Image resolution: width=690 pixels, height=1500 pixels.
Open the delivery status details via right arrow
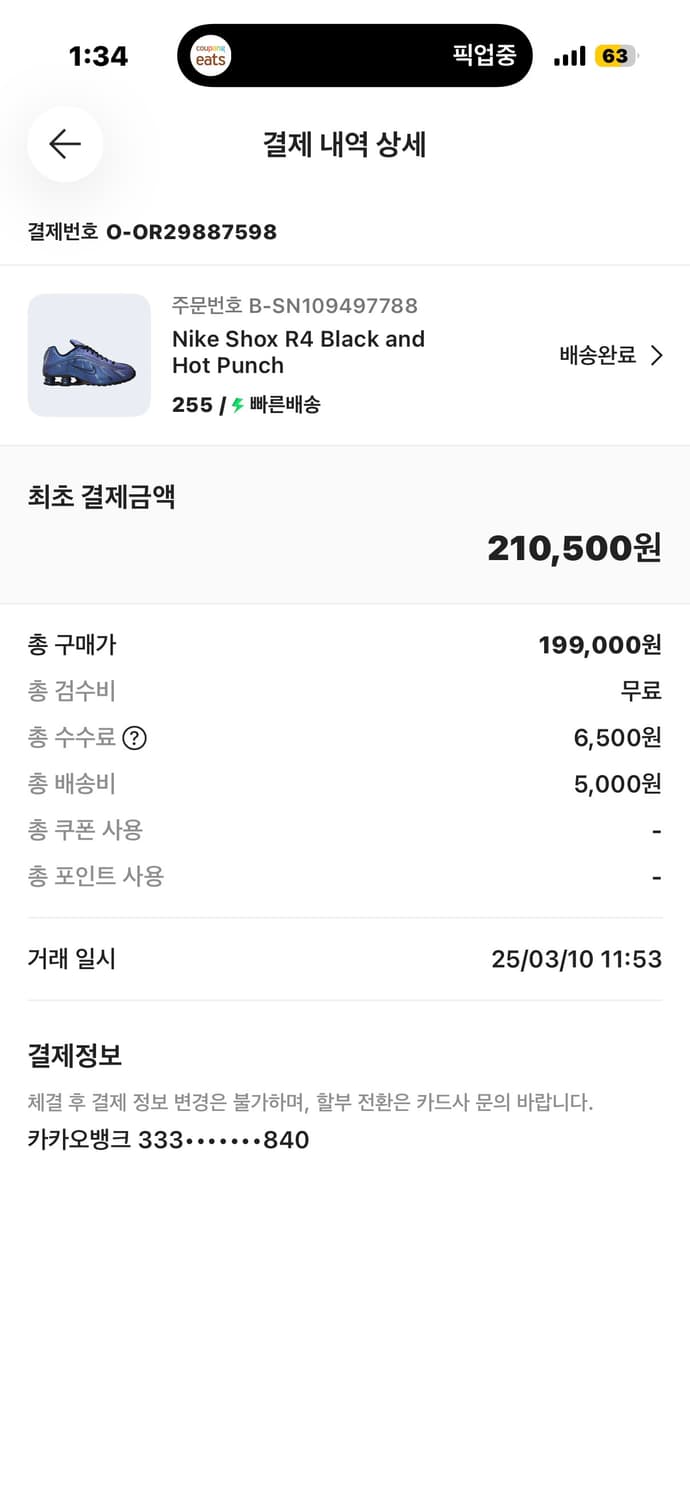658,355
